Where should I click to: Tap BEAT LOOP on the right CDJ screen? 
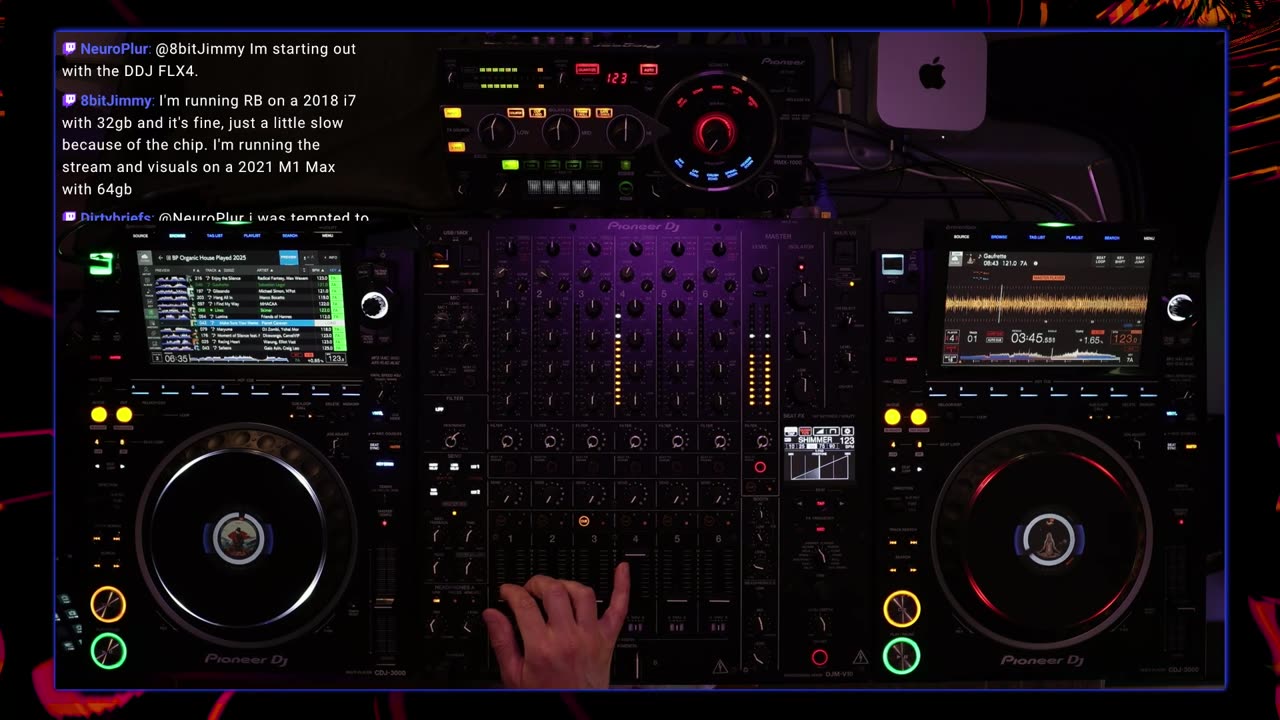click(x=1101, y=260)
